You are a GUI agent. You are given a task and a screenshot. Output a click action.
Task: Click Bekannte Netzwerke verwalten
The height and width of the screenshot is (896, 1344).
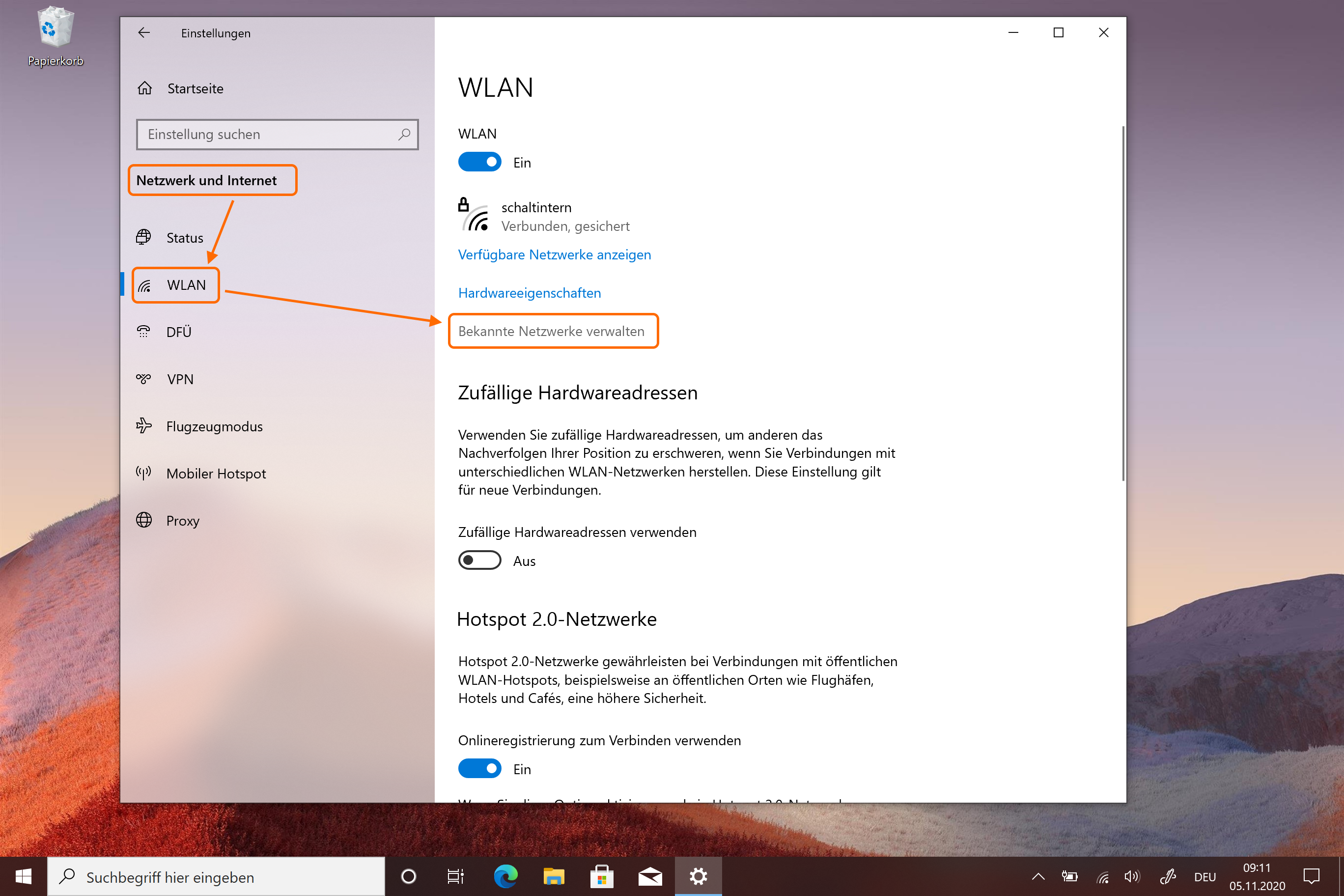551,332
